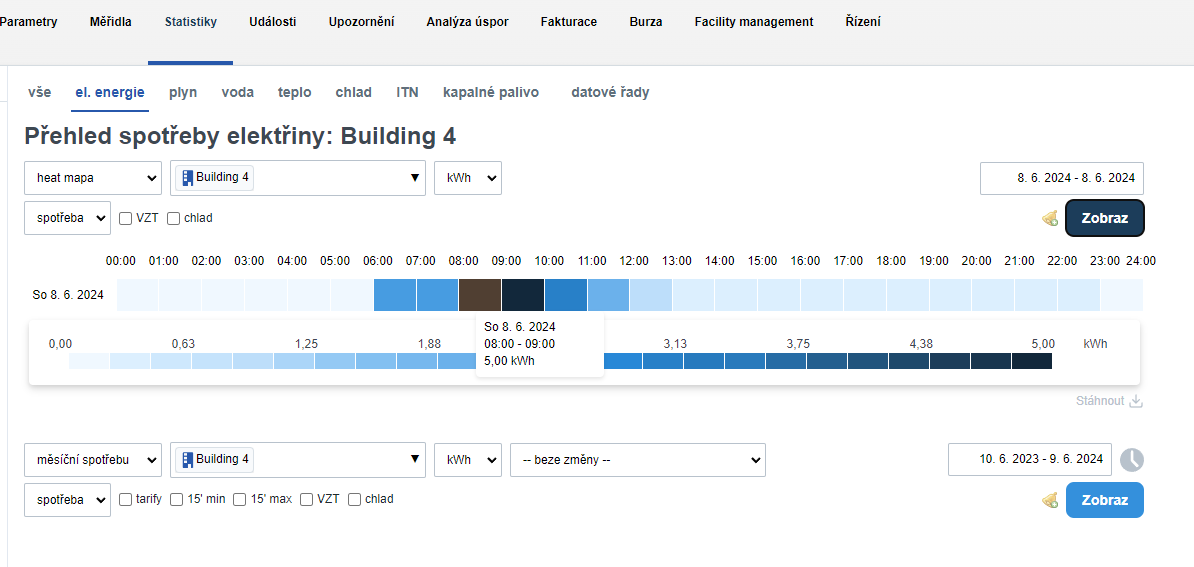Open the měsíční spotřebu dropdown
The height and width of the screenshot is (567, 1194).
93,460
